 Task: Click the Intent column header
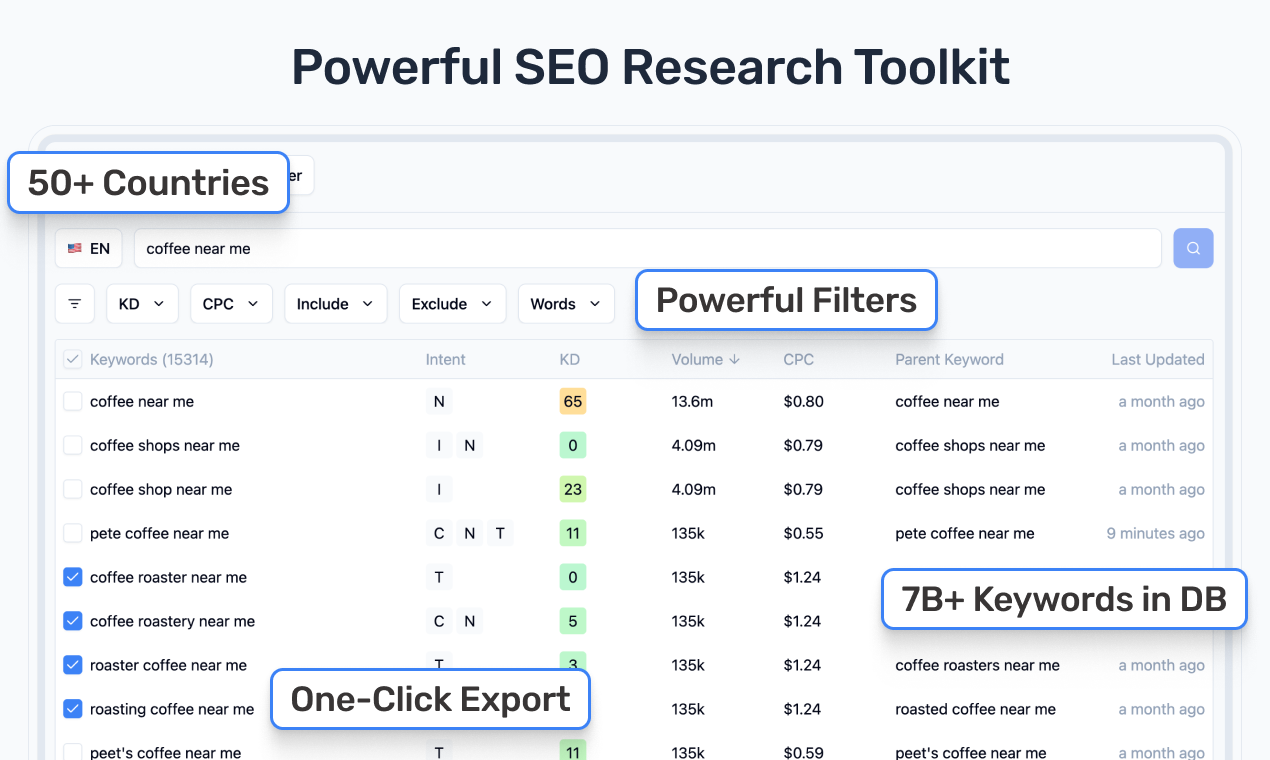(x=446, y=359)
